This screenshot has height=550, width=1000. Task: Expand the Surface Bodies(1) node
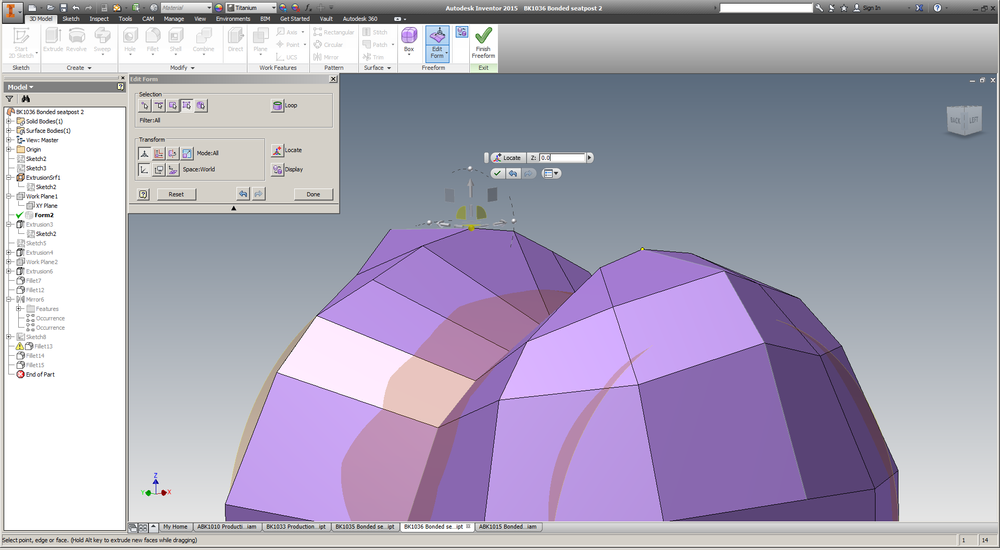pos(9,131)
